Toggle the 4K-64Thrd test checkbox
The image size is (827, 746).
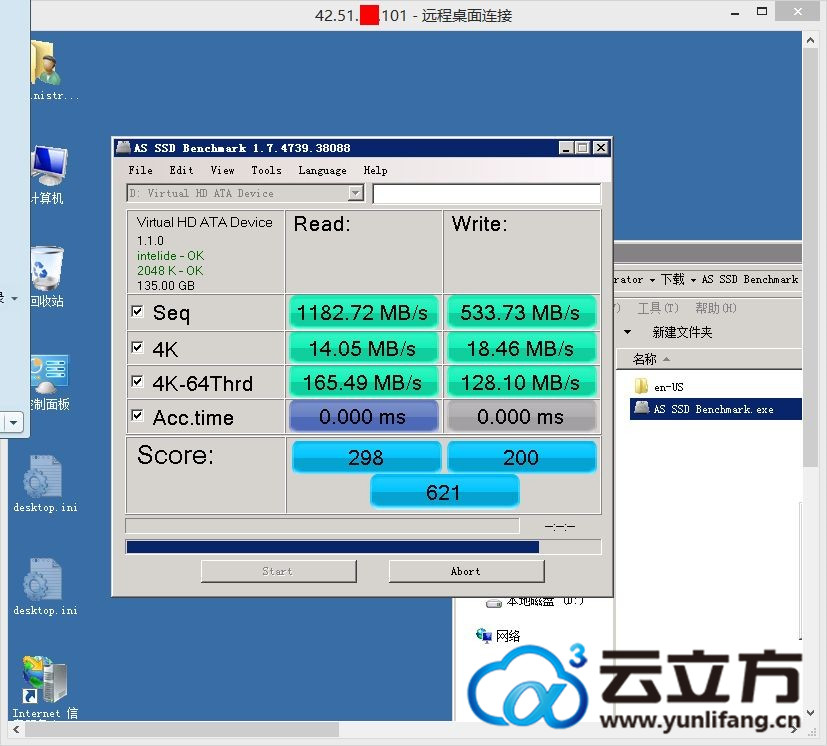click(x=137, y=381)
